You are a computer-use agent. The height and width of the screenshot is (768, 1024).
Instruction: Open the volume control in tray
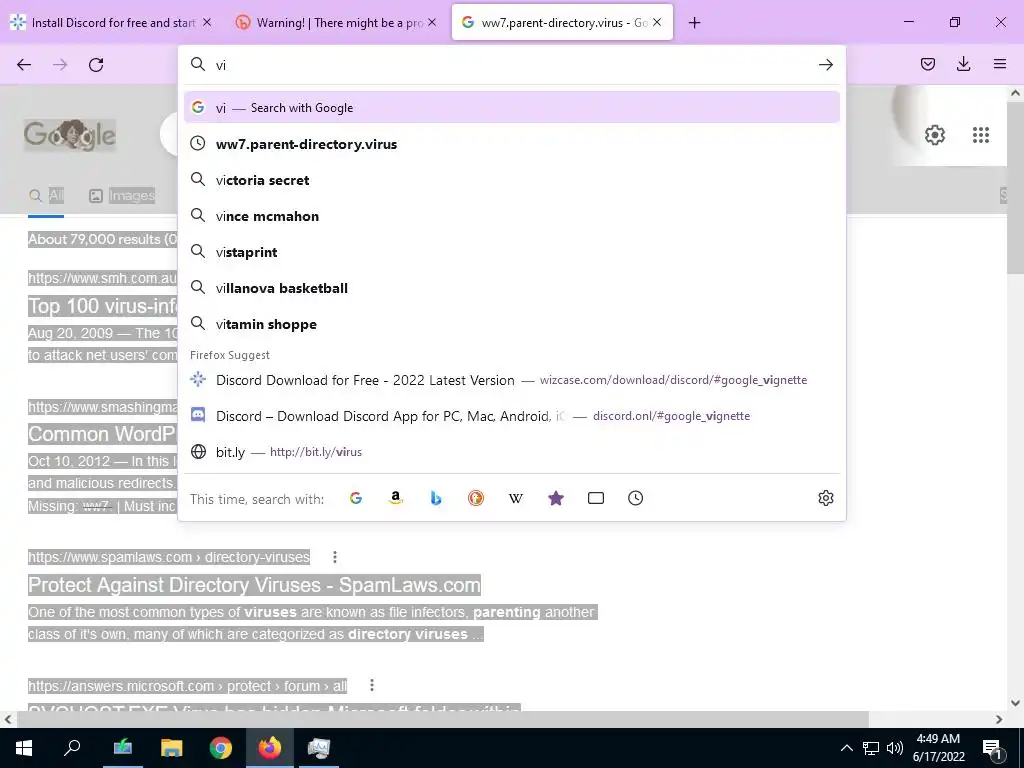point(895,748)
